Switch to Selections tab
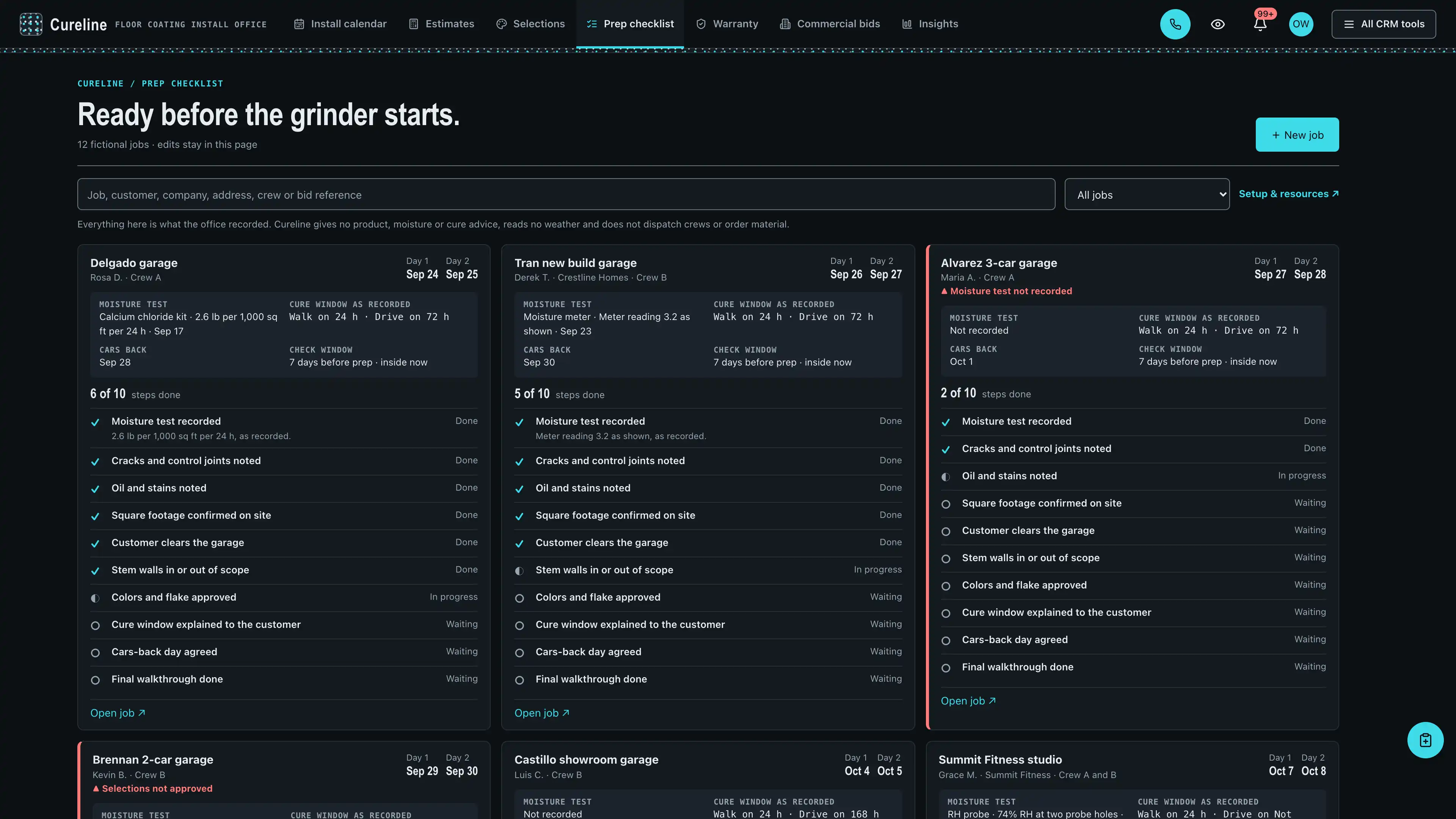The image size is (1456, 819). click(530, 24)
